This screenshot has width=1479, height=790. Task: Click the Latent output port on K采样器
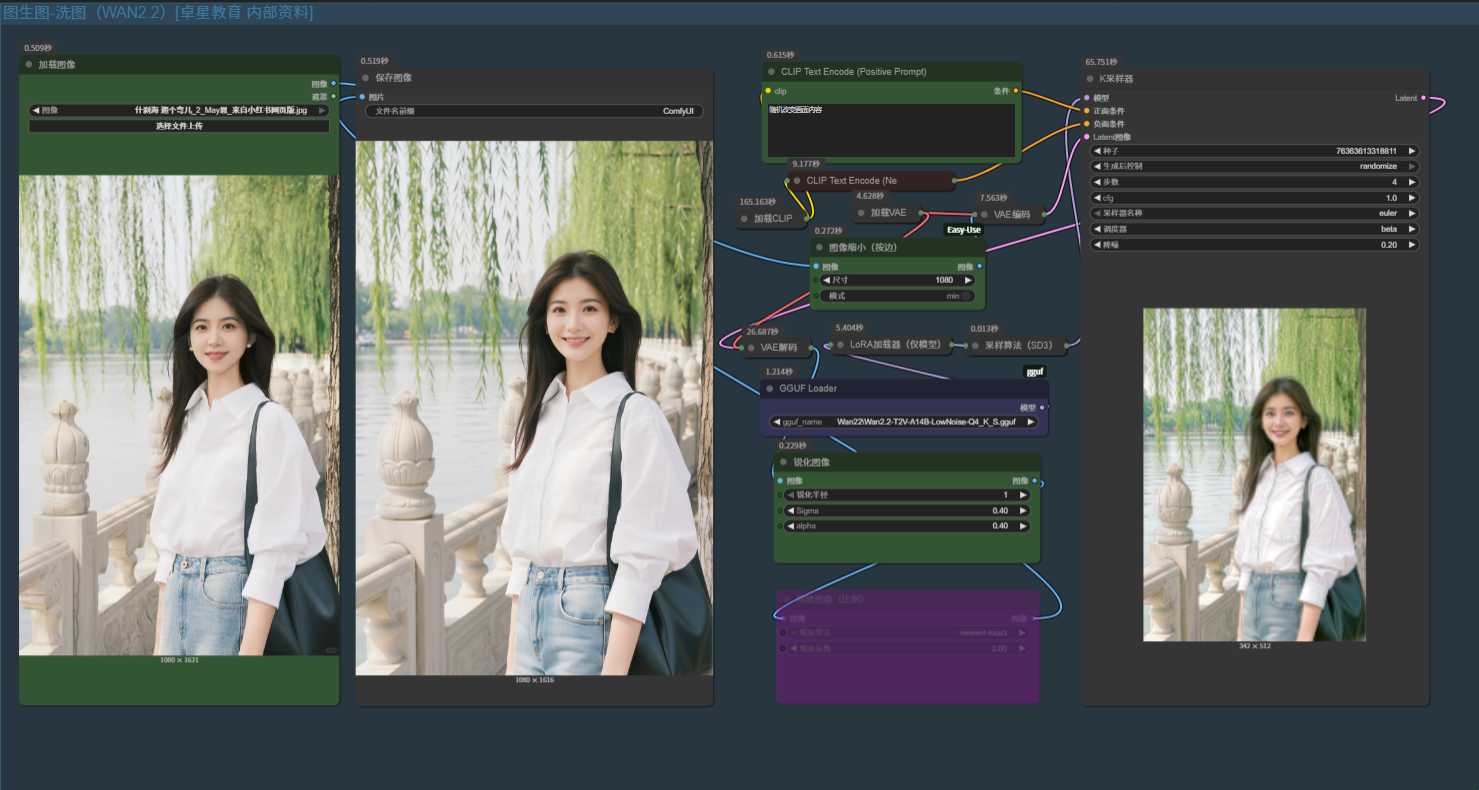1423,98
